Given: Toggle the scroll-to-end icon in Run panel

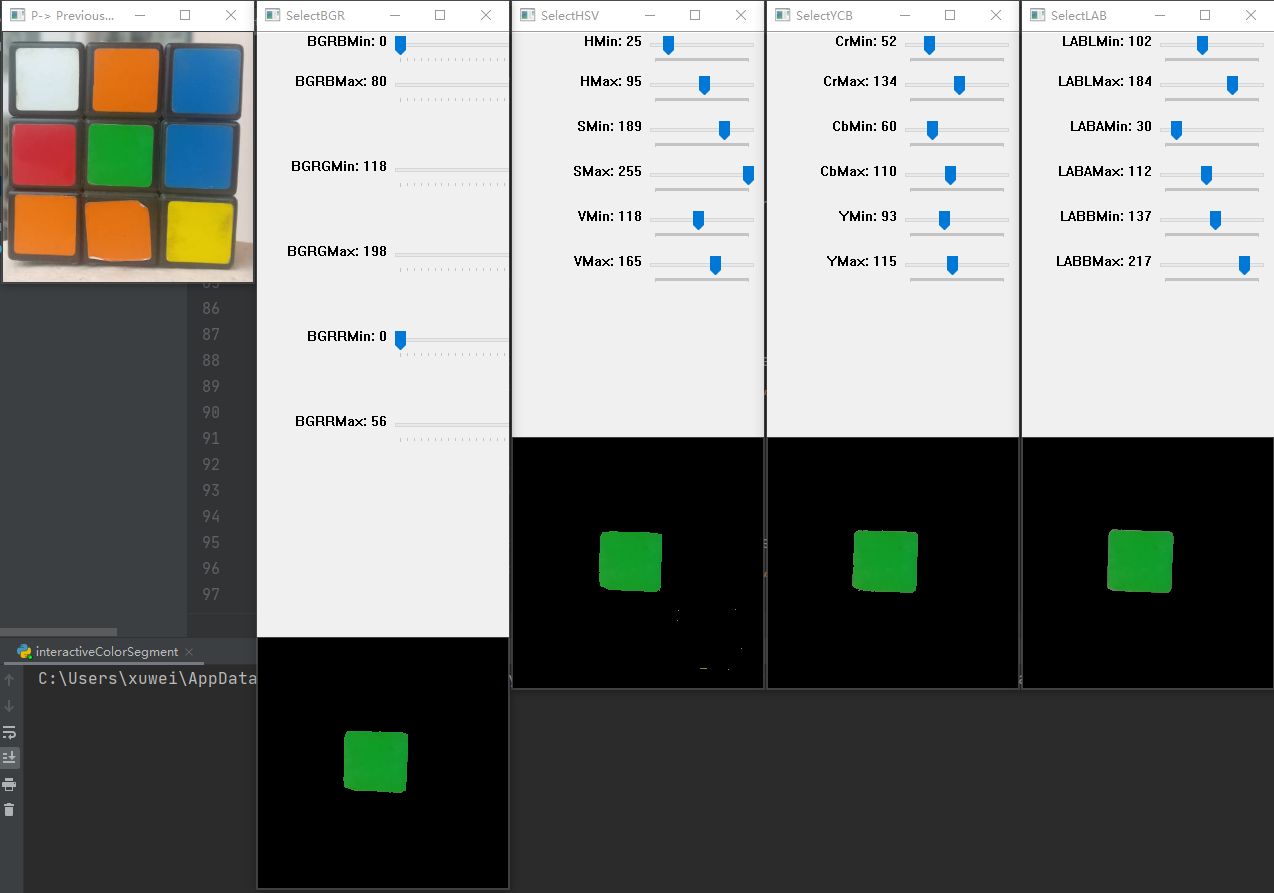Looking at the screenshot, I should [9, 758].
